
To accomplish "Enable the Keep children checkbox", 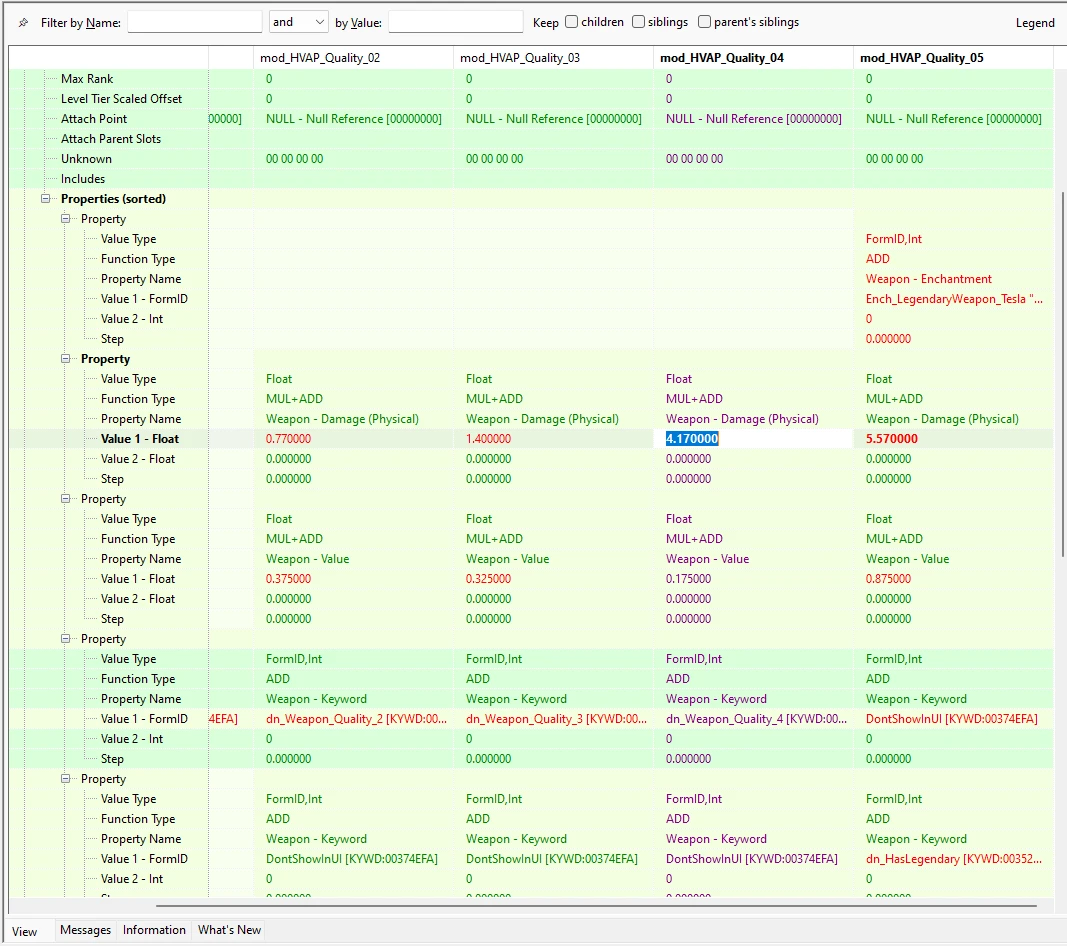I will tap(572, 22).
